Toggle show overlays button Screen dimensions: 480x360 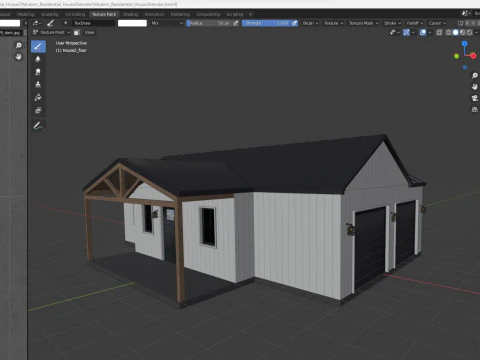(423, 32)
